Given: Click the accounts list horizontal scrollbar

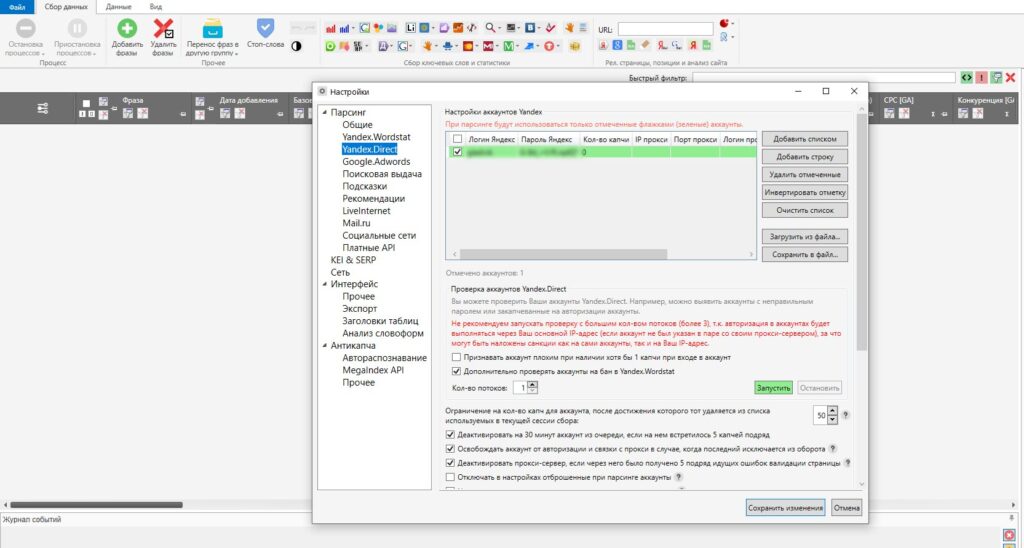Looking at the screenshot, I should click(x=560, y=255).
